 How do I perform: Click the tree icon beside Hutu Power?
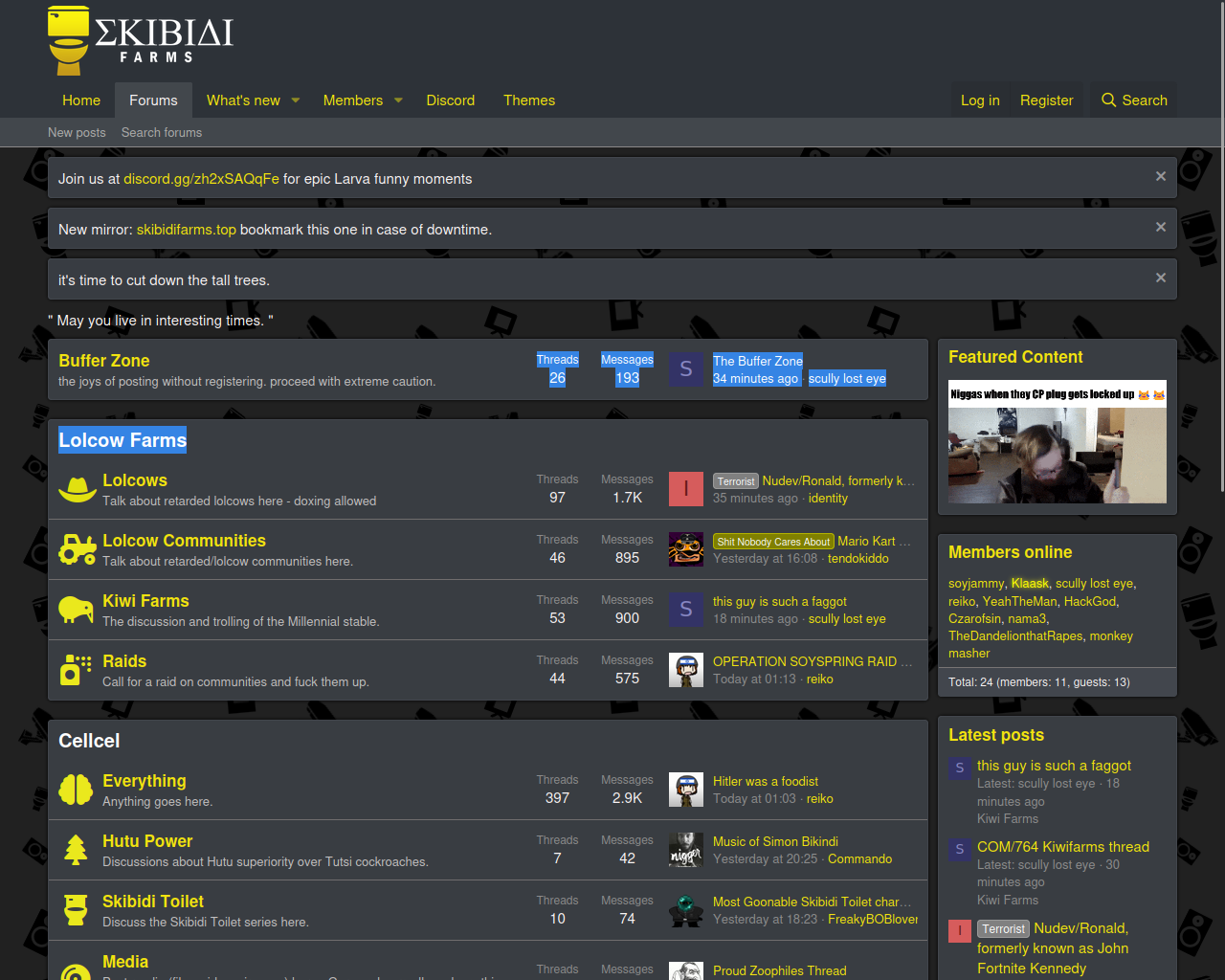point(76,850)
